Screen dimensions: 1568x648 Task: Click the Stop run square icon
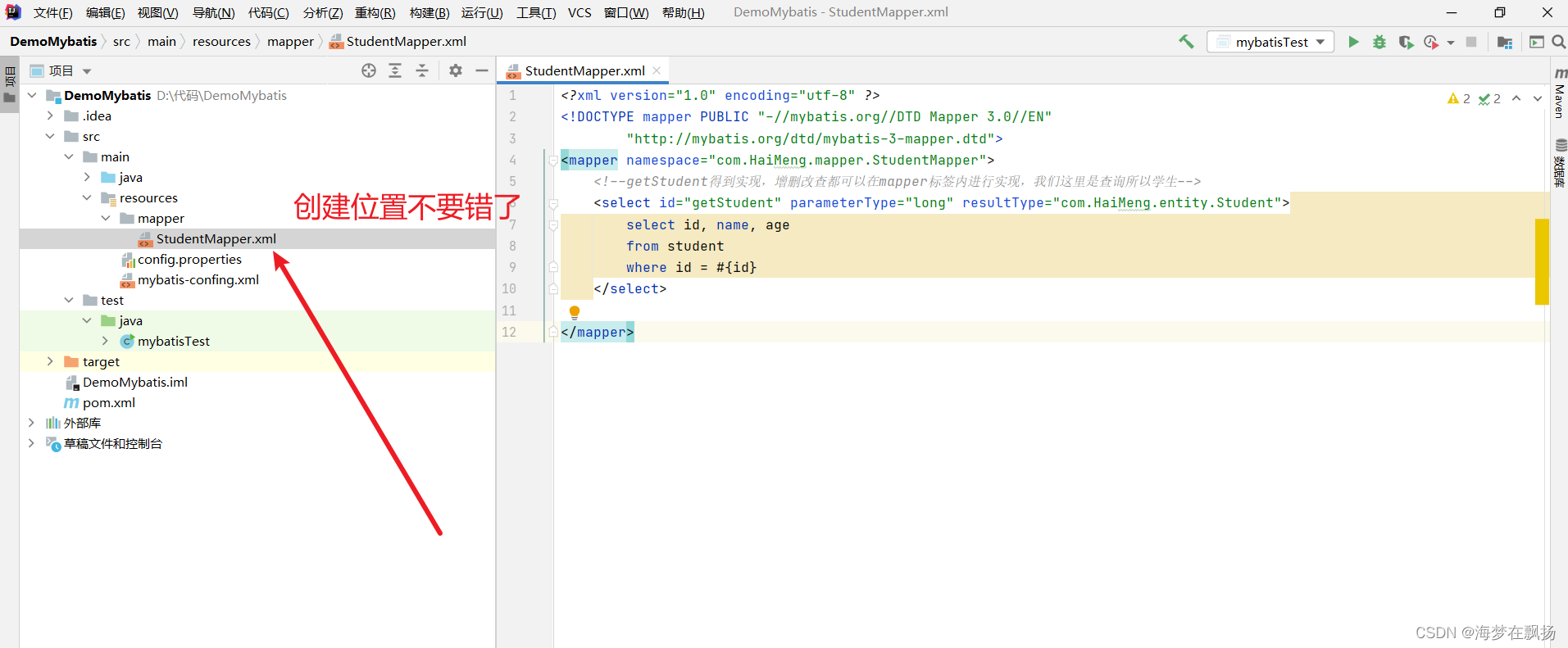pos(1471,42)
